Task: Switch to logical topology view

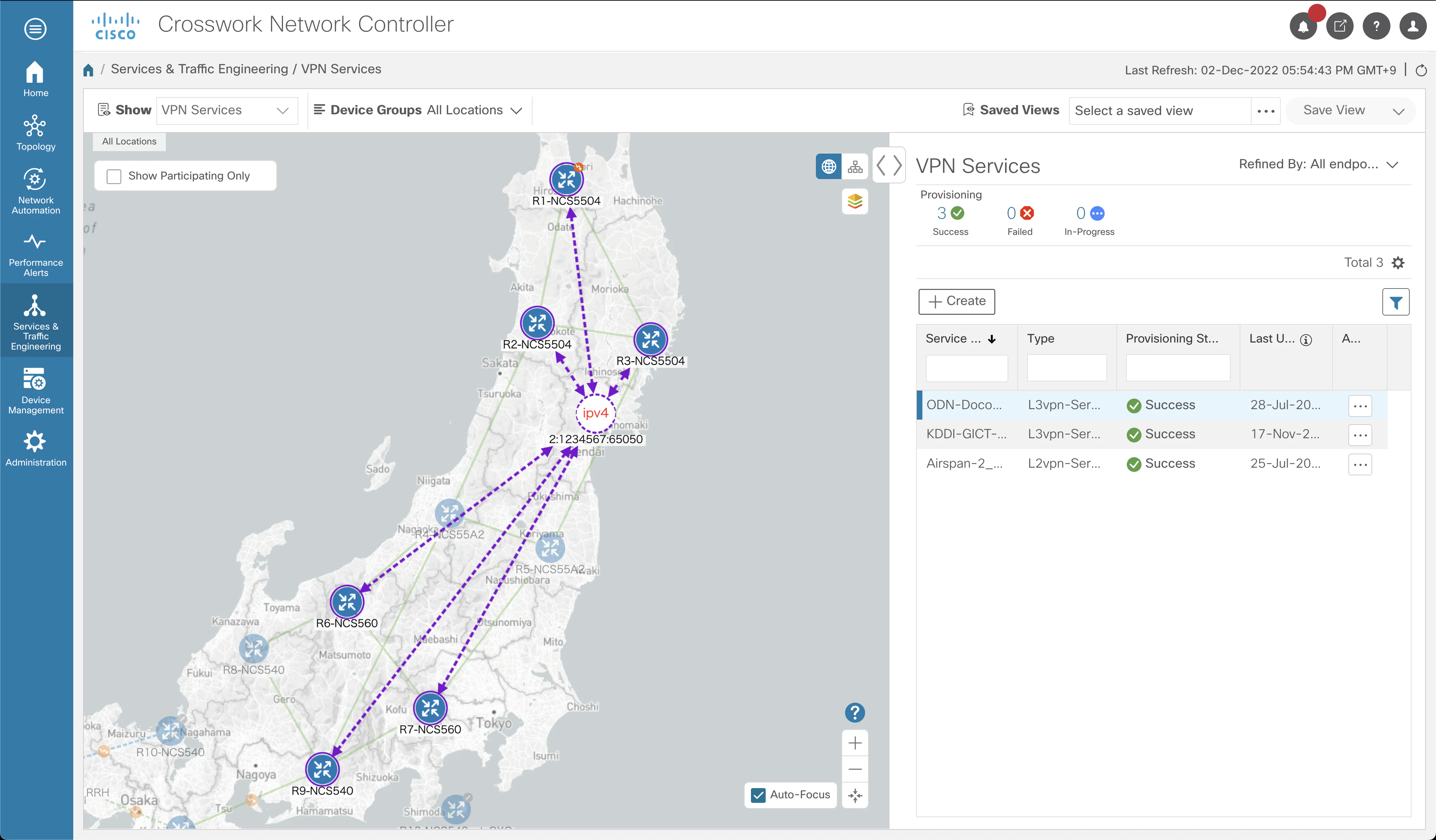Action: pos(855,167)
